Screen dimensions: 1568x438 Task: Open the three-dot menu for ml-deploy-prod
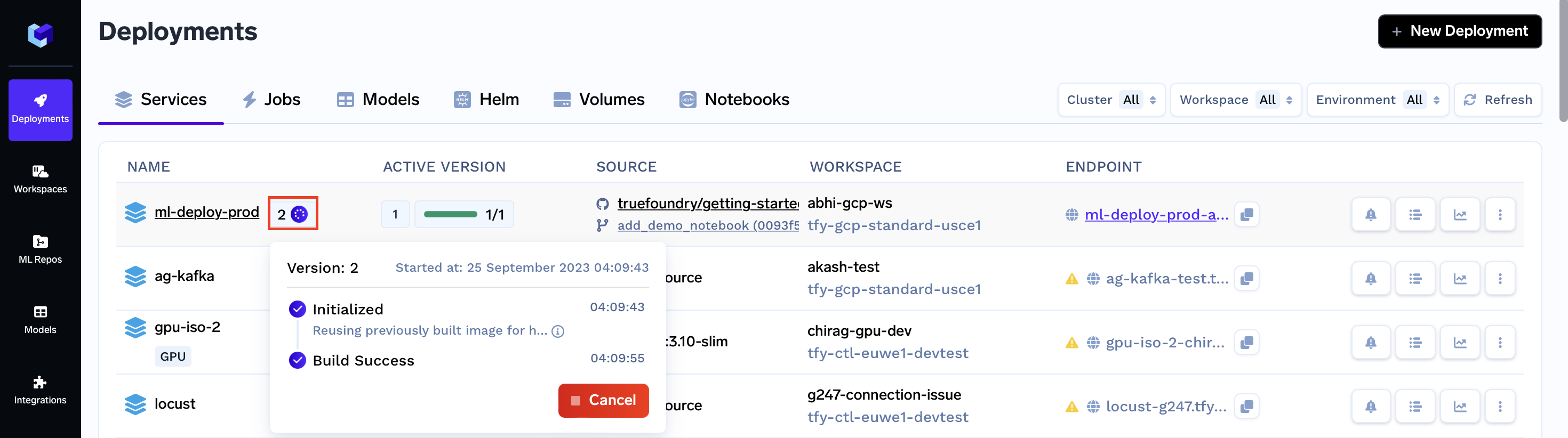[x=1500, y=214]
